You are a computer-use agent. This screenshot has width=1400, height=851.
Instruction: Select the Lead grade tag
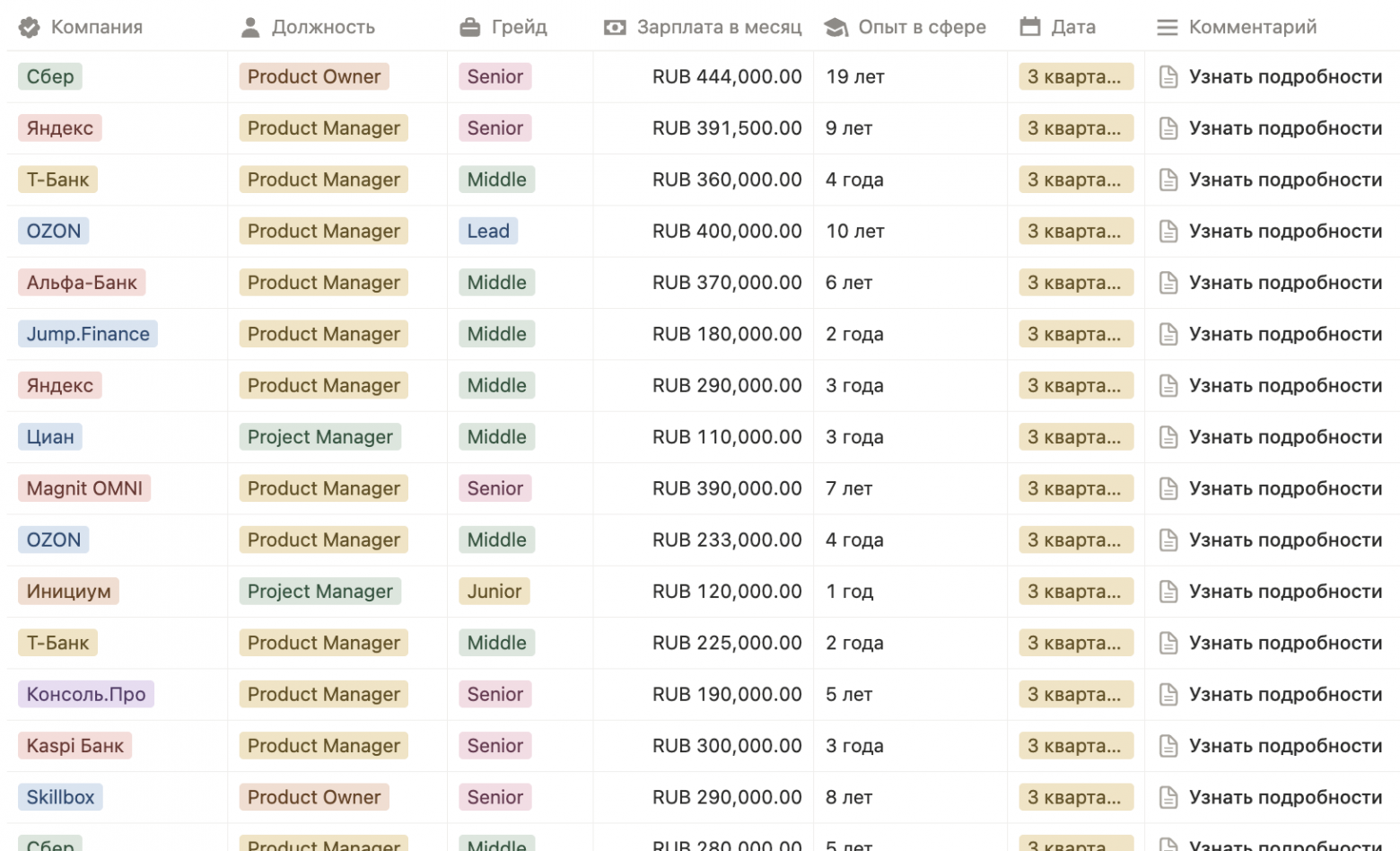pyautogui.click(x=488, y=232)
